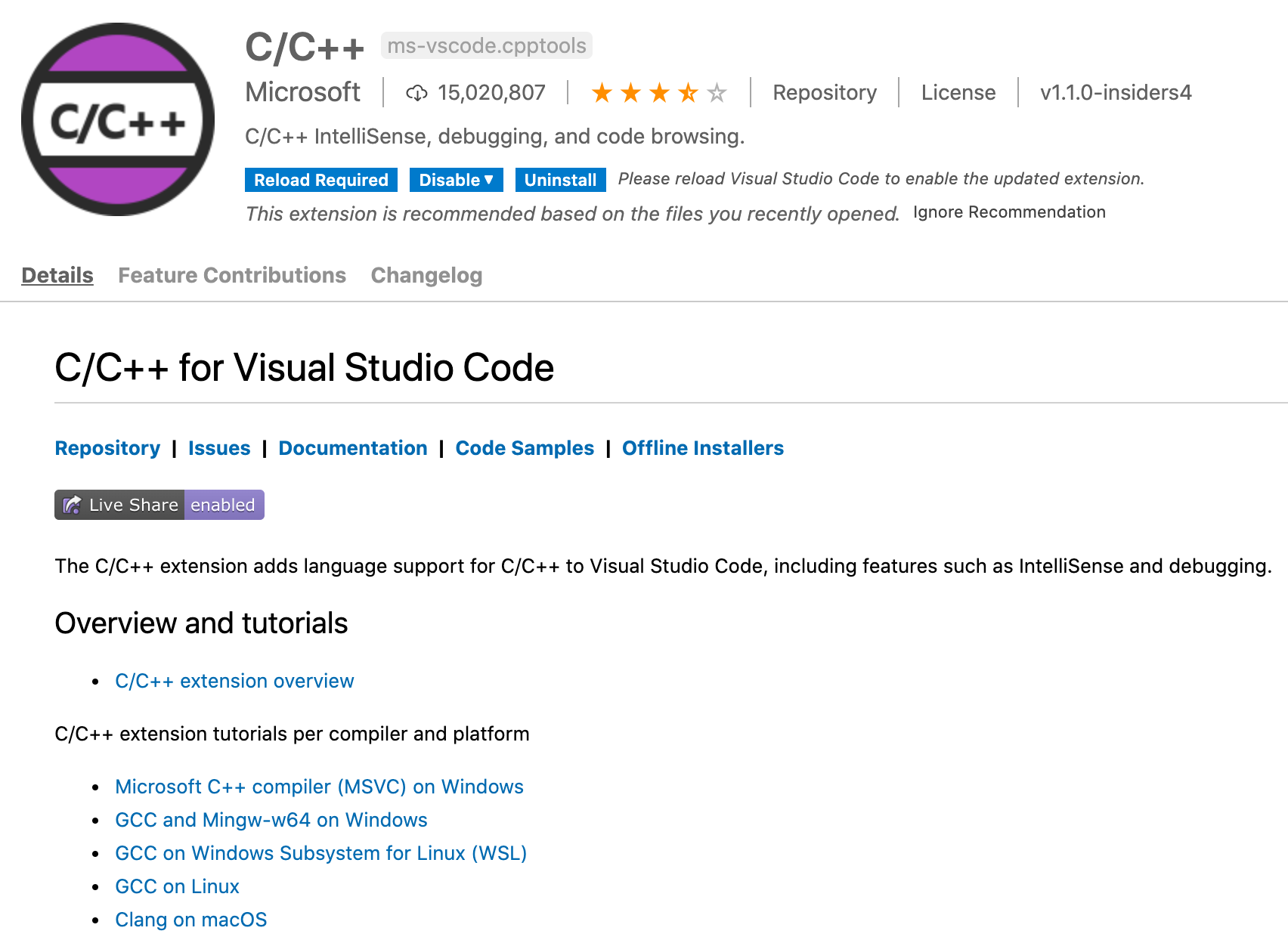This screenshot has height=937, width=1288.
Task: Open the Changelog tab
Action: pyautogui.click(x=426, y=275)
